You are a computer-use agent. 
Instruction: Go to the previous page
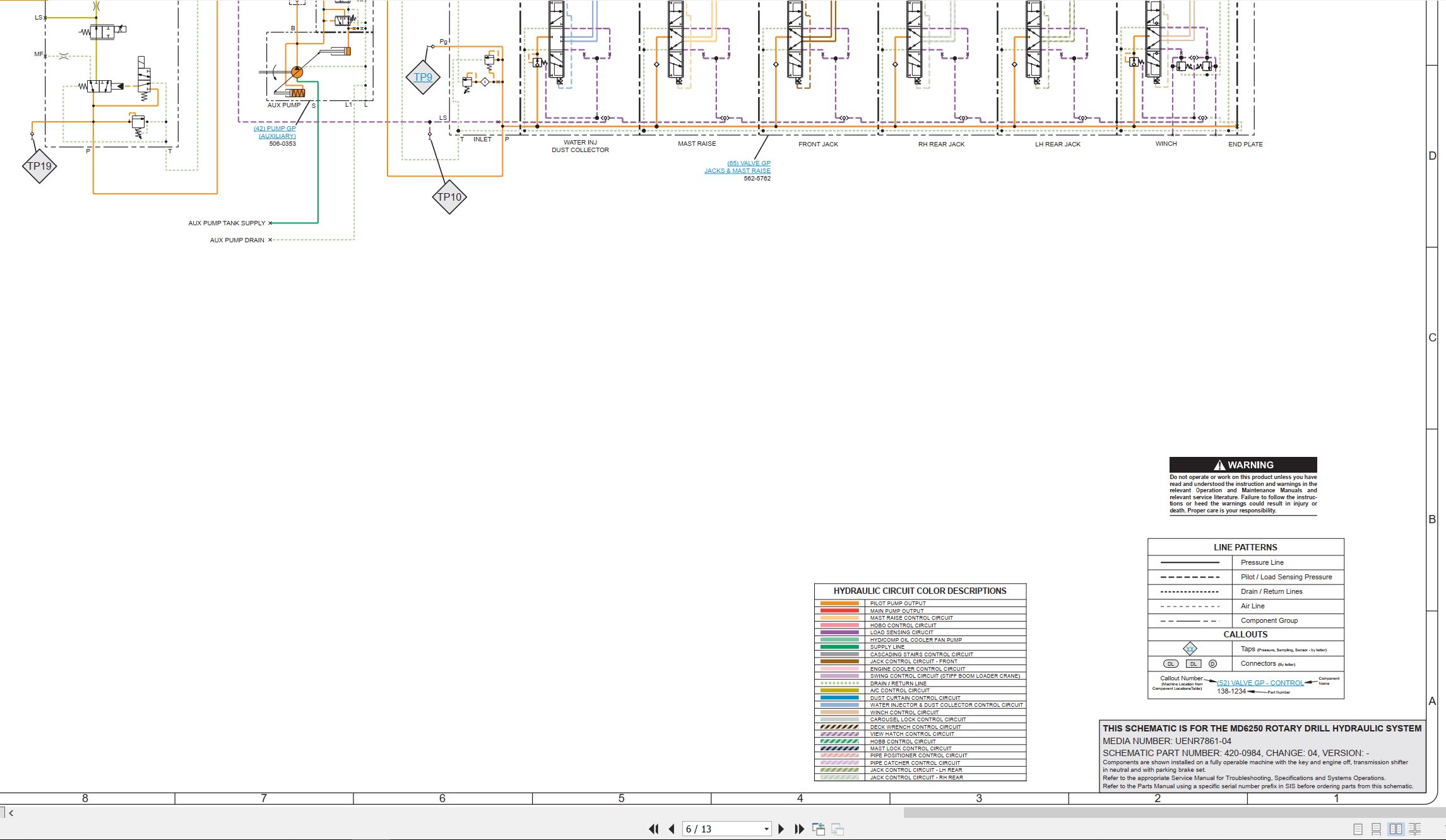coord(671,829)
